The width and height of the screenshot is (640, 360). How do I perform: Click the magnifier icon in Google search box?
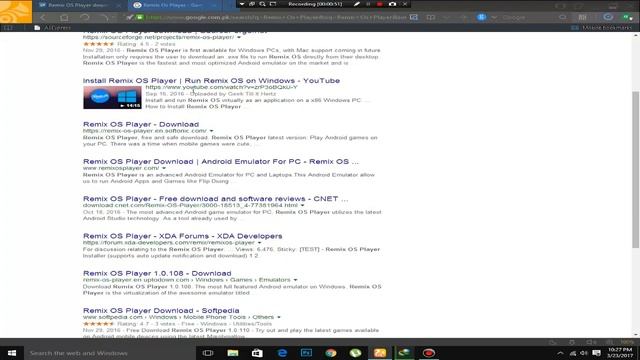563,18
